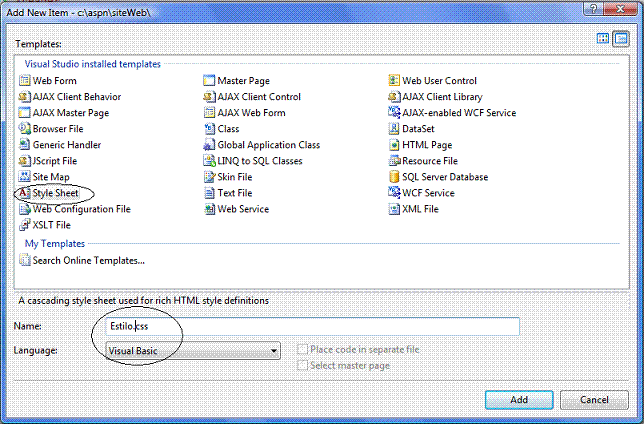The image size is (644, 424).
Task: Choose the AJAX Client Behavior icon
Action: [x=25, y=97]
